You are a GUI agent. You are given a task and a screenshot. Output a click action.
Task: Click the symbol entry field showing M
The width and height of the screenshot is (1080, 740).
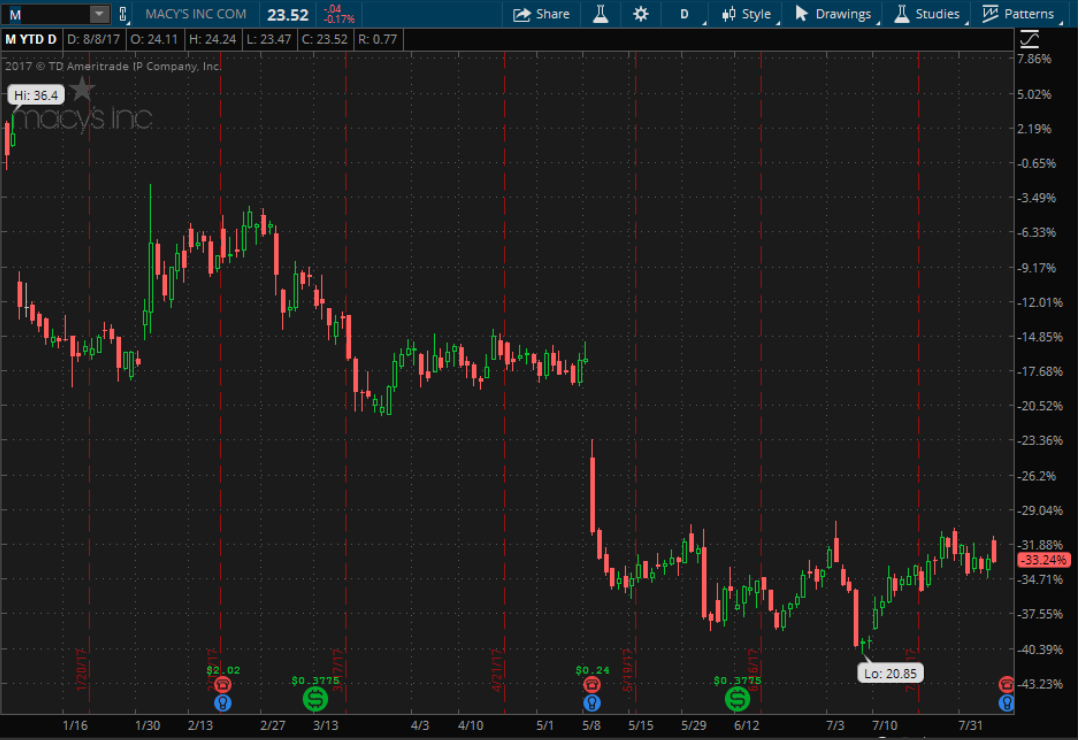(x=47, y=14)
